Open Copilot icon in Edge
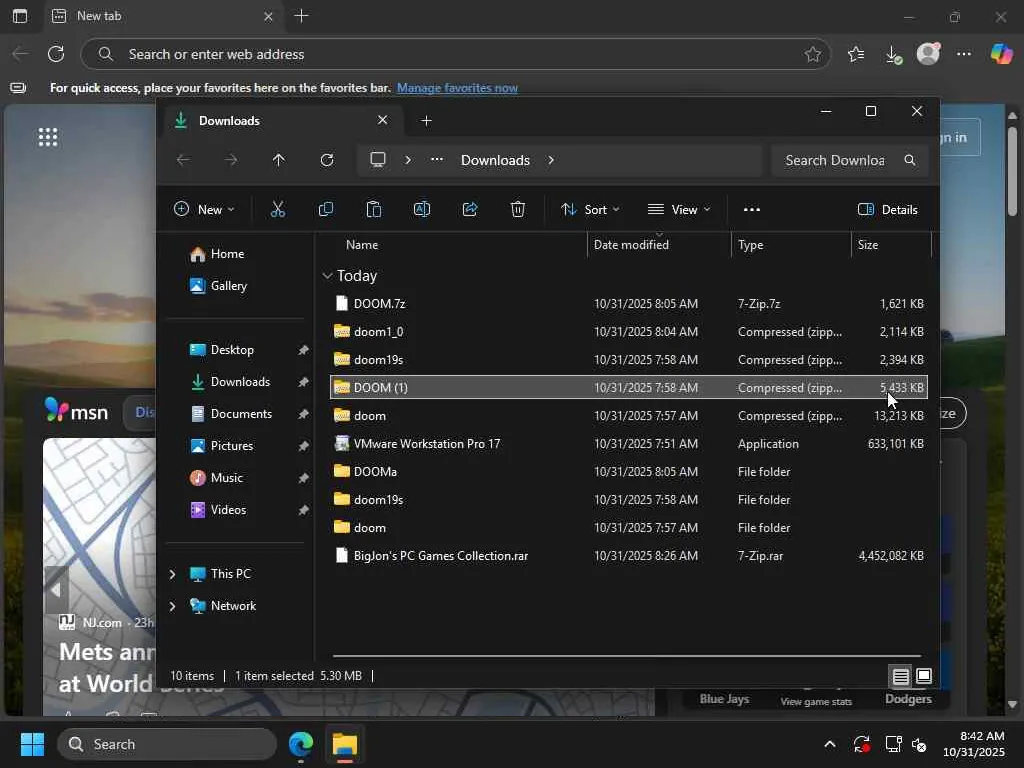Image resolution: width=1024 pixels, height=768 pixels. [x=1001, y=54]
